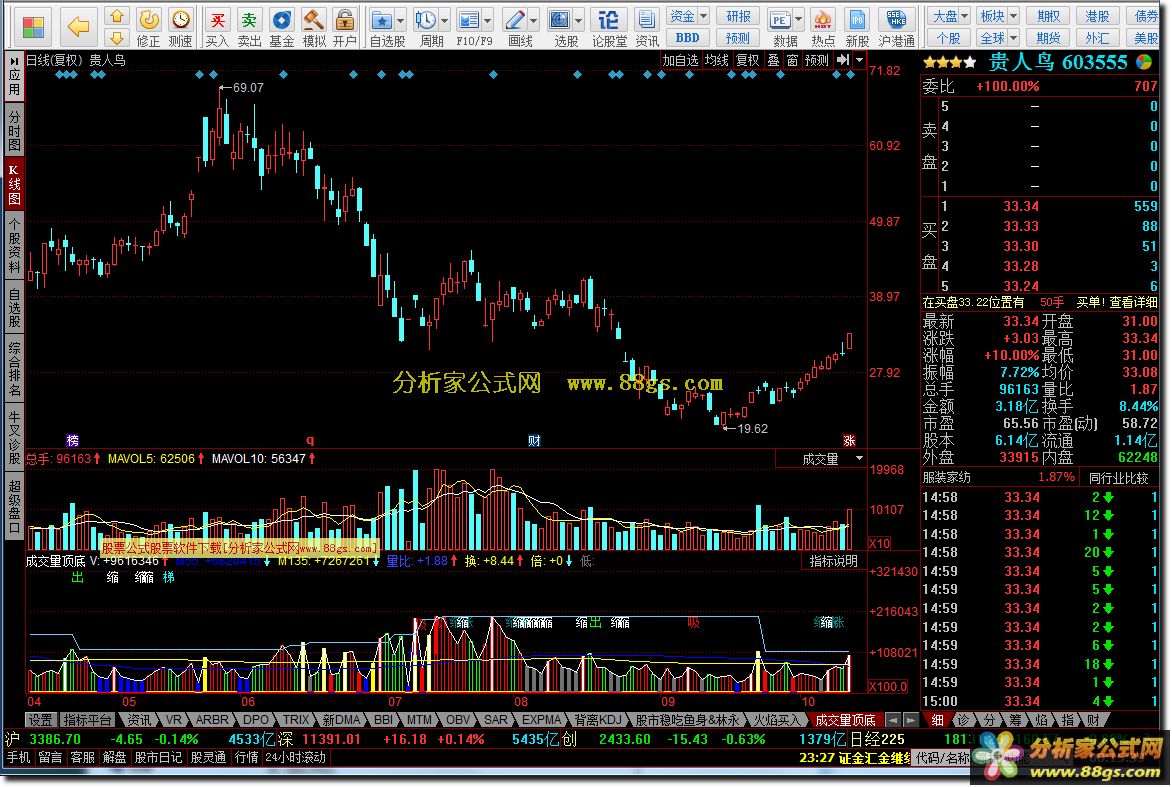
Task: Expand the 大盘 dropdown arrow
Action: (964, 16)
